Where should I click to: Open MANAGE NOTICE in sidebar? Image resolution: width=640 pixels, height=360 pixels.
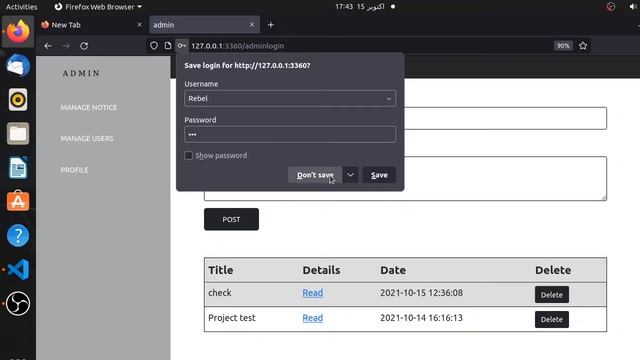pyautogui.click(x=89, y=107)
